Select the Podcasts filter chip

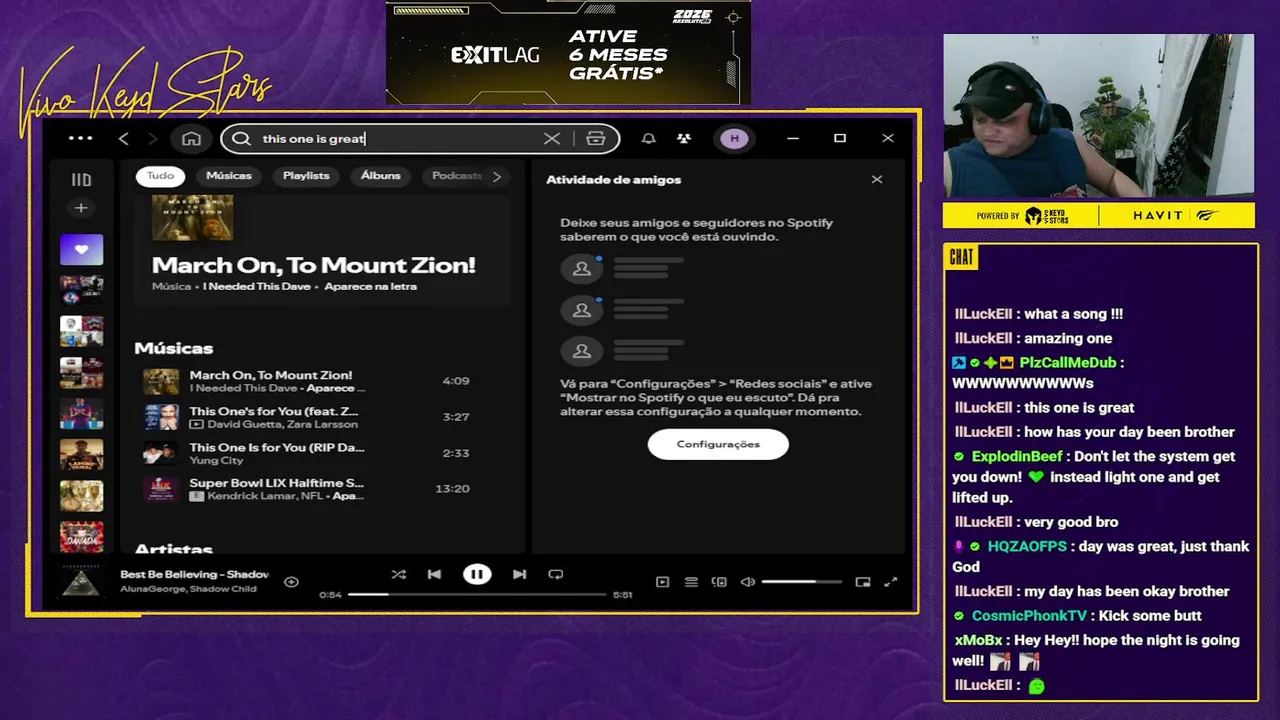(x=455, y=176)
